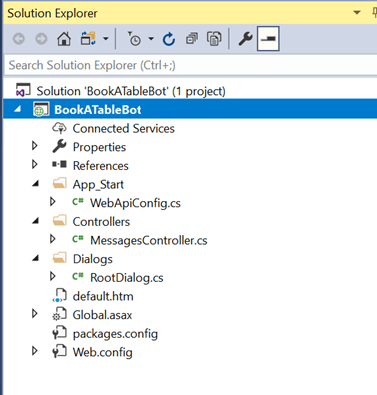377x395 pixels.
Task: Click the Forward navigation arrow in toolbar
Action: (41, 39)
